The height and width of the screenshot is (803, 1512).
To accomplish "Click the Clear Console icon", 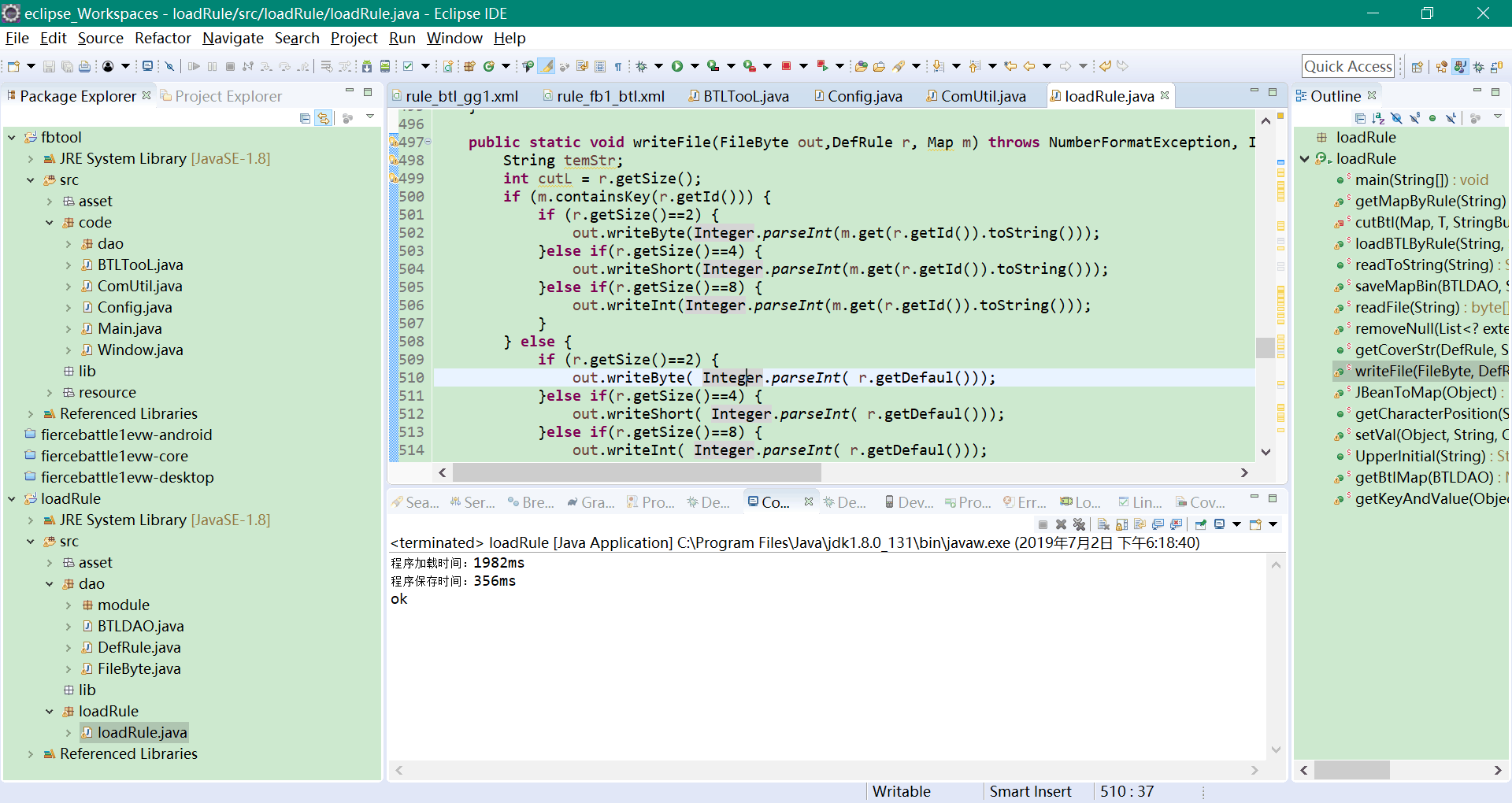I will [1103, 524].
